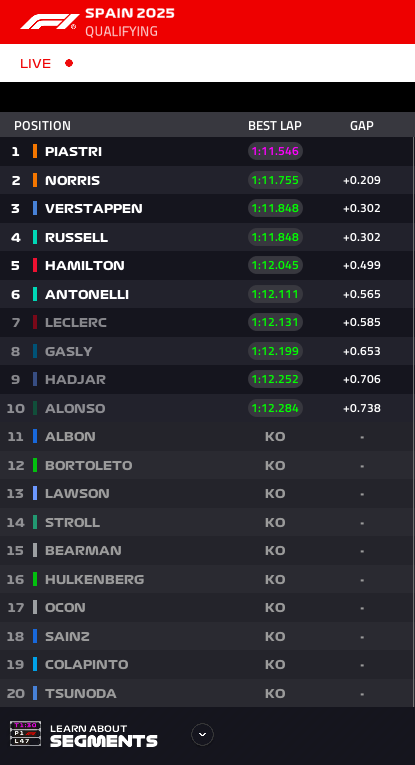Open the VERSTAPPEN driver row

(x=207, y=208)
